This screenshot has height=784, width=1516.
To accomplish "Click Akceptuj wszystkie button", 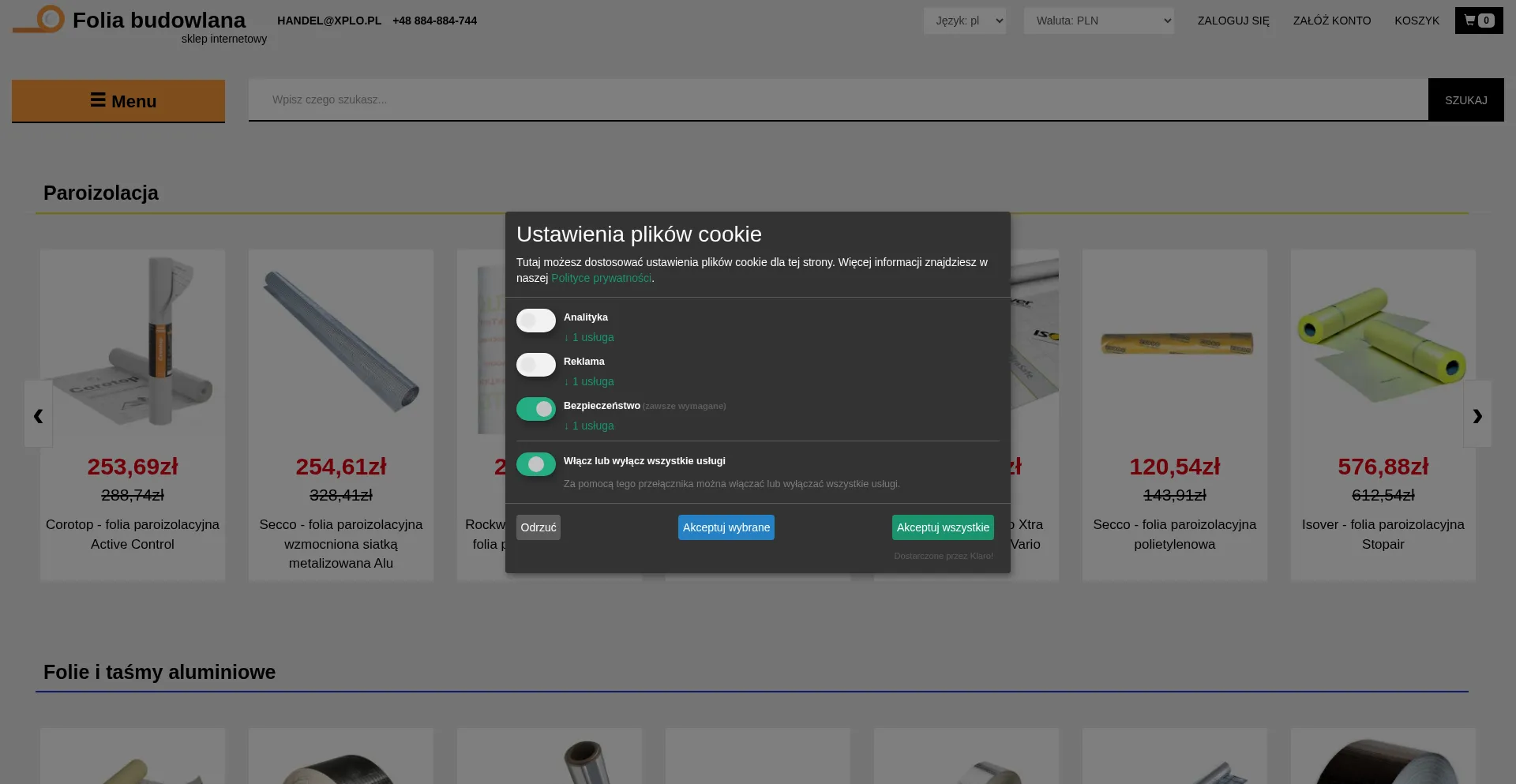I will tap(943, 527).
